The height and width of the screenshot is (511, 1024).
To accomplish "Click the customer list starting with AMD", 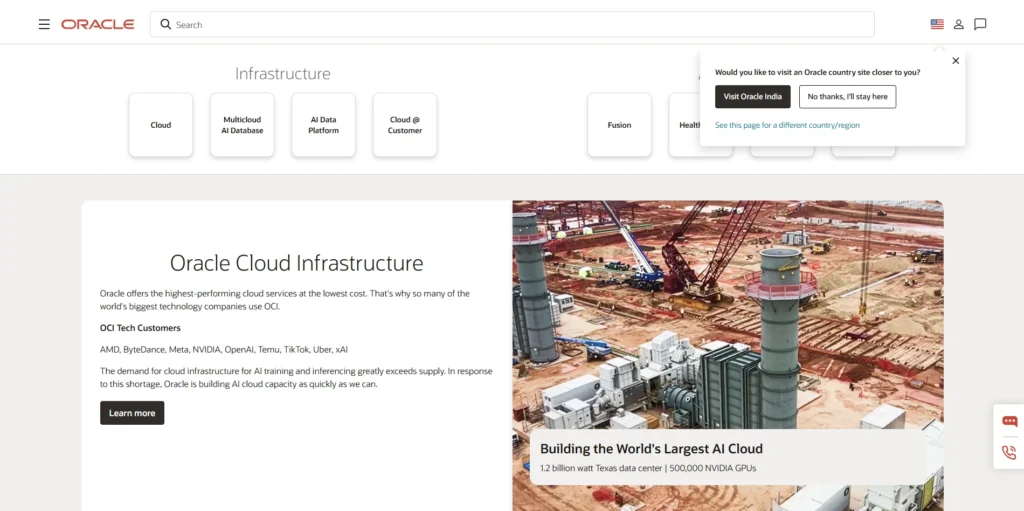I will click(224, 350).
